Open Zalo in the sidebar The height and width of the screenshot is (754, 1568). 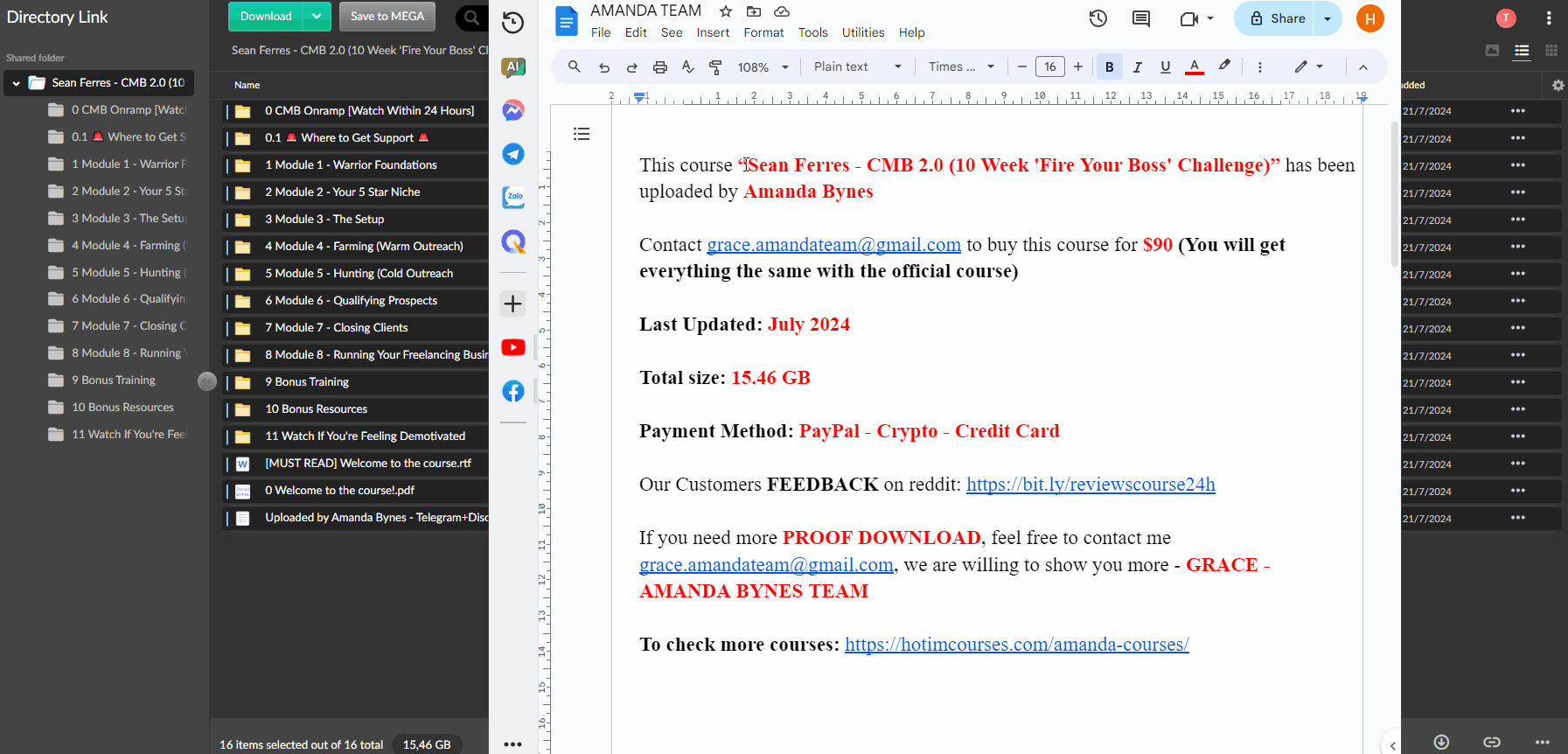click(513, 198)
